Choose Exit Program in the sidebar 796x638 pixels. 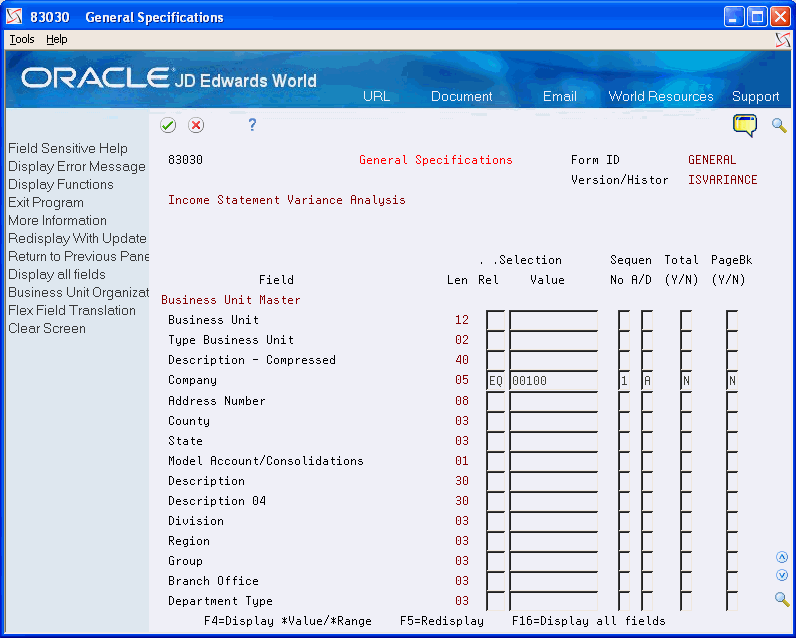coord(46,203)
